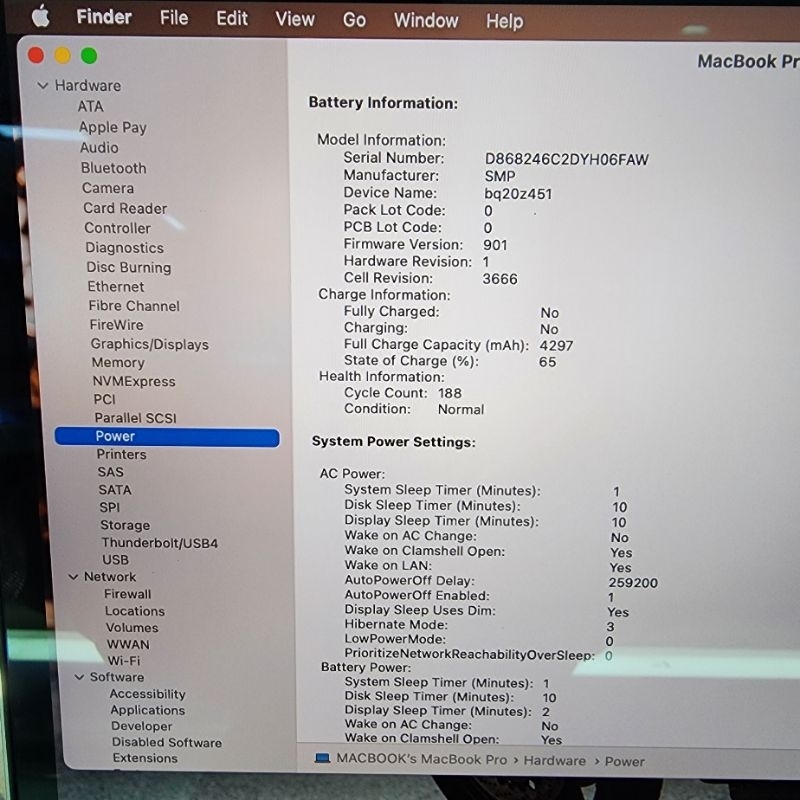Open the File menu
Viewport: 800px width, 800px height.
tap(174, 18)
